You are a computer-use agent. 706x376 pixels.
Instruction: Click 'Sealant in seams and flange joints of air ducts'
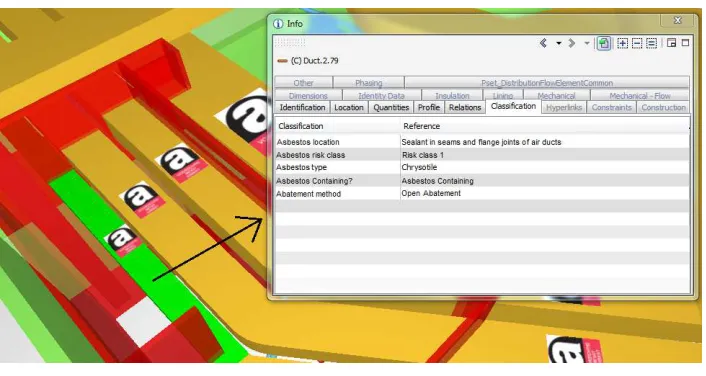481,142
